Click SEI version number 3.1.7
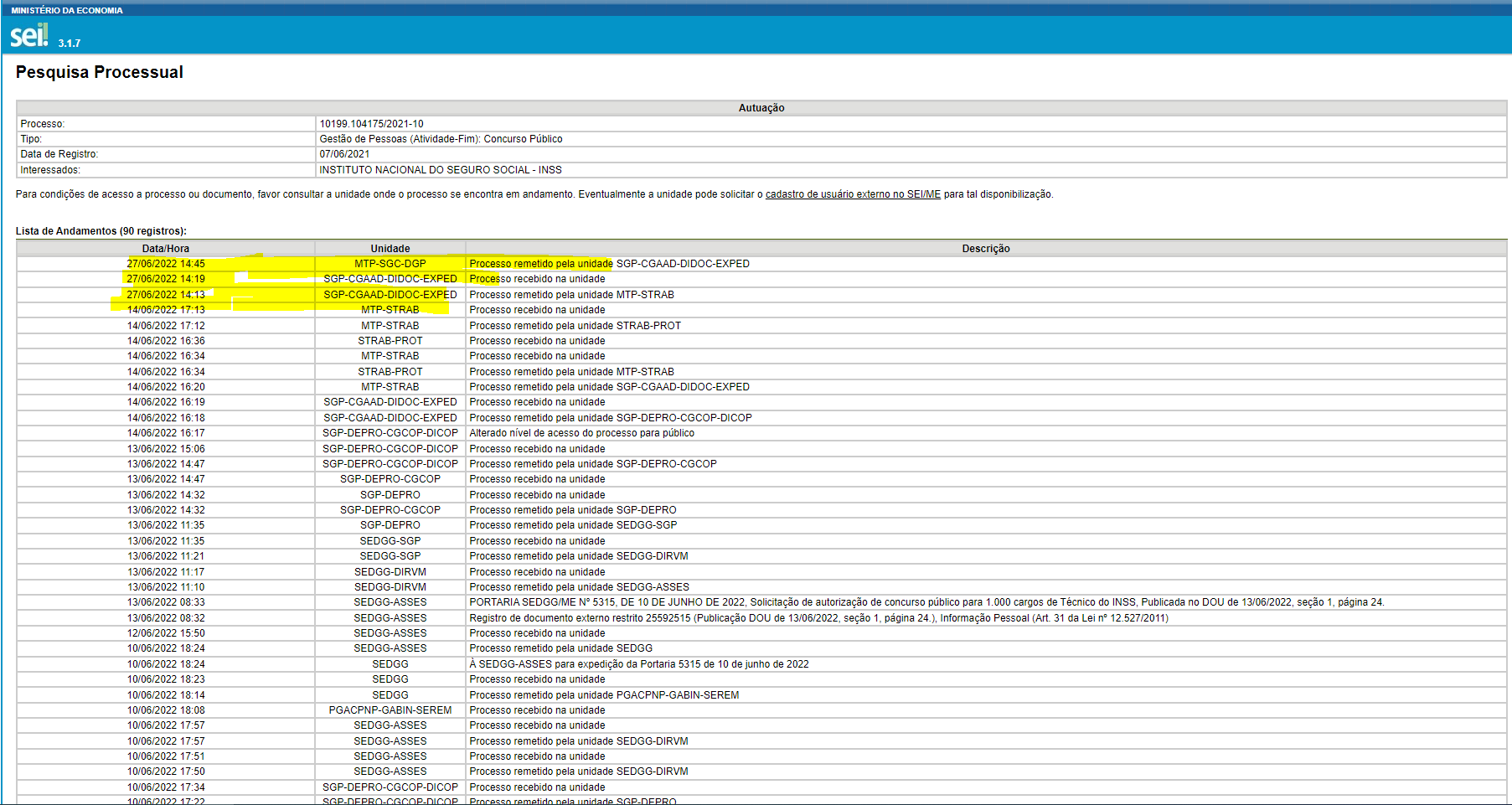This screenshot has height=805, width=1512. point(70,43)
